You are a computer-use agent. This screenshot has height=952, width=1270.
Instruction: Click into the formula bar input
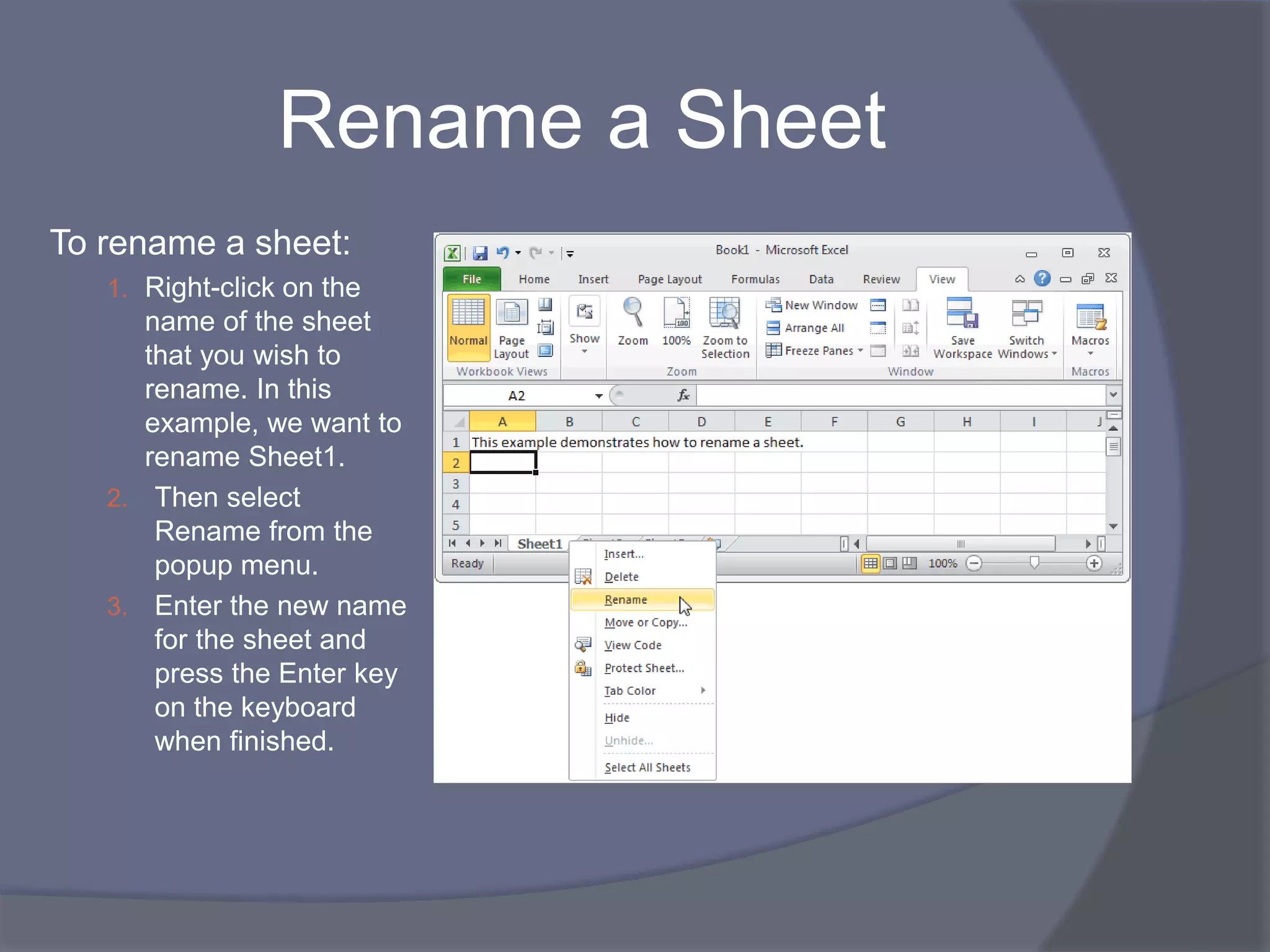[901, 395]
